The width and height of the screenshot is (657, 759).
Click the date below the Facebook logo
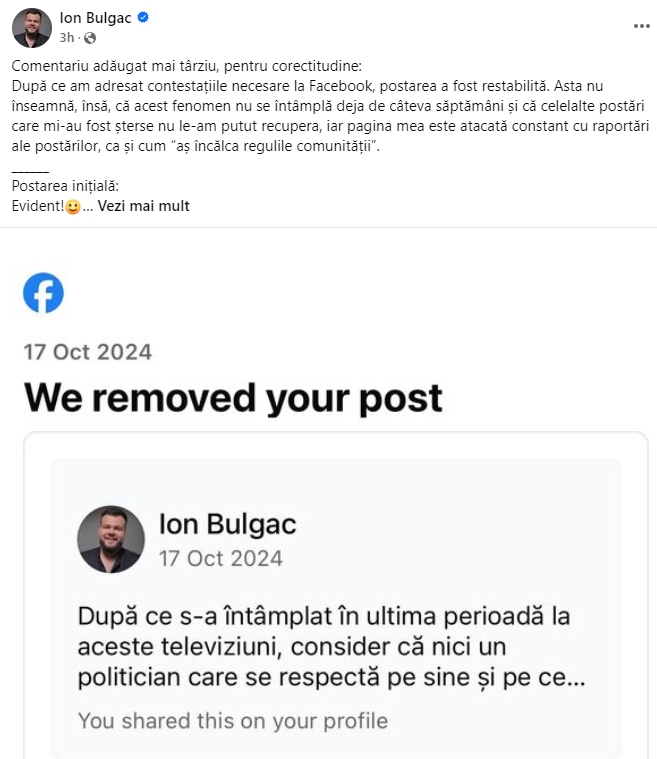pyautogui.click(x=88, y=351)
